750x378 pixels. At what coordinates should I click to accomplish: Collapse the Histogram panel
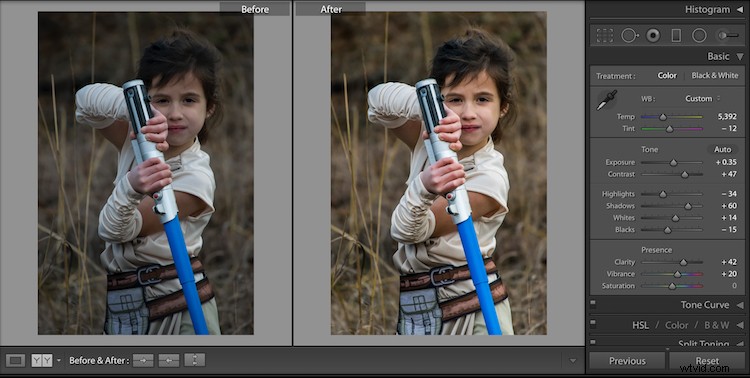[x=740, y=10]
